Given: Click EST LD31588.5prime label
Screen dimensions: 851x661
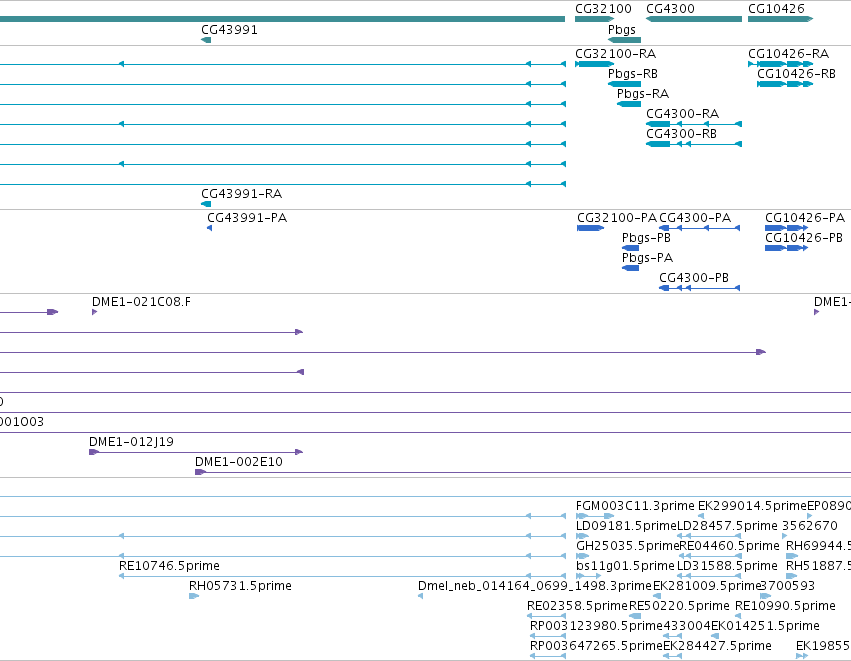Looking at the screenshot, I should point(727,566).
